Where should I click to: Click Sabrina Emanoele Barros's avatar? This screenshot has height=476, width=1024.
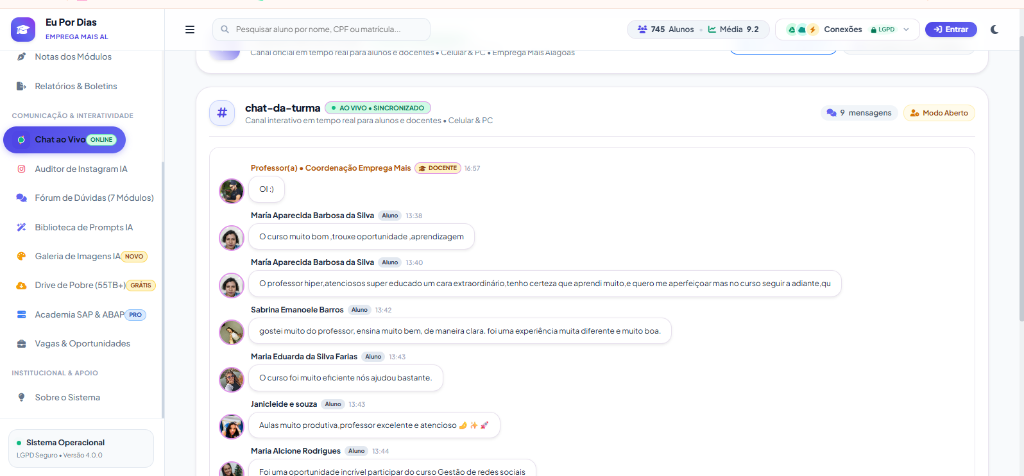pyautogui.click(x=231, y=332)
